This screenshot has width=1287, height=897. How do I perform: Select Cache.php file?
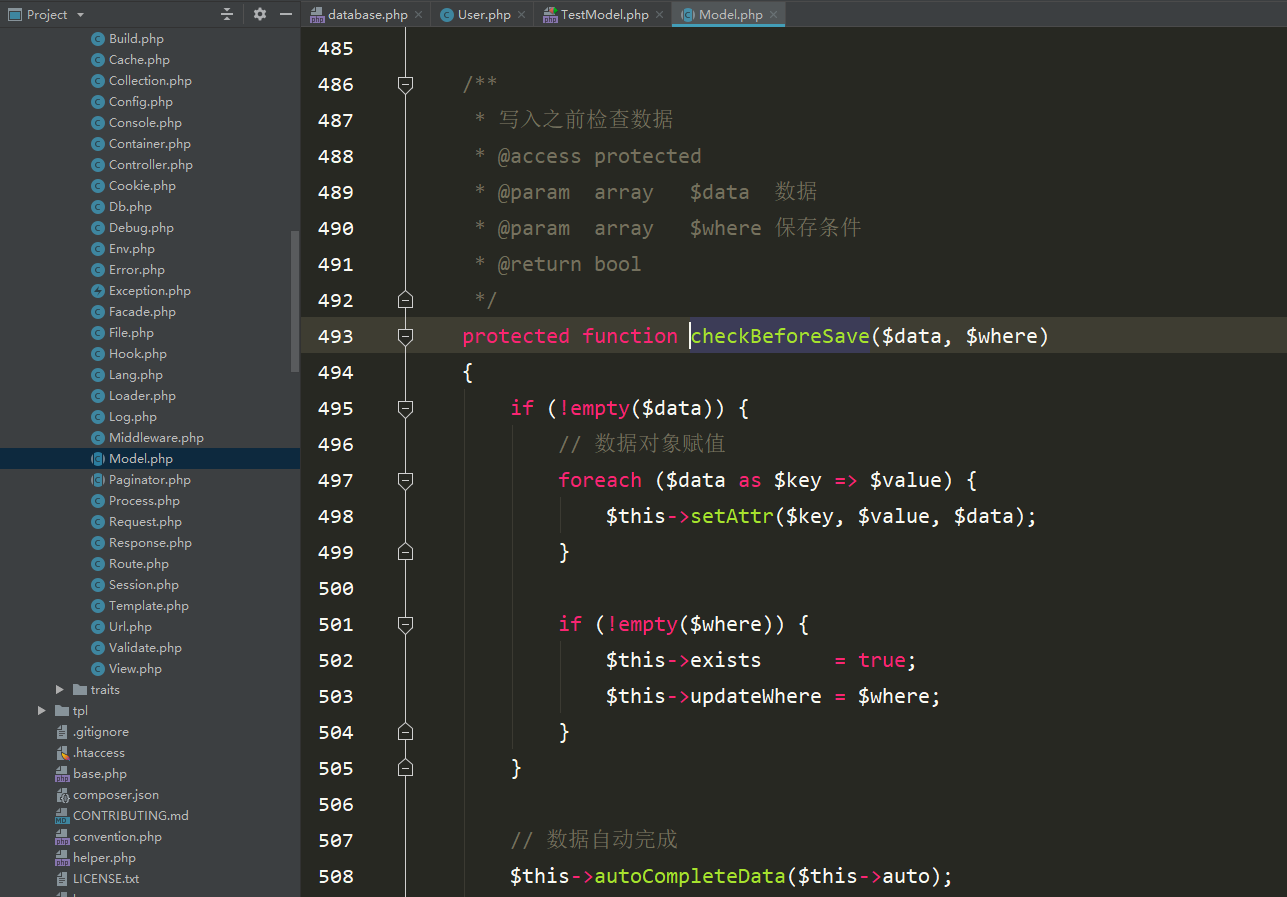[139, 60]
